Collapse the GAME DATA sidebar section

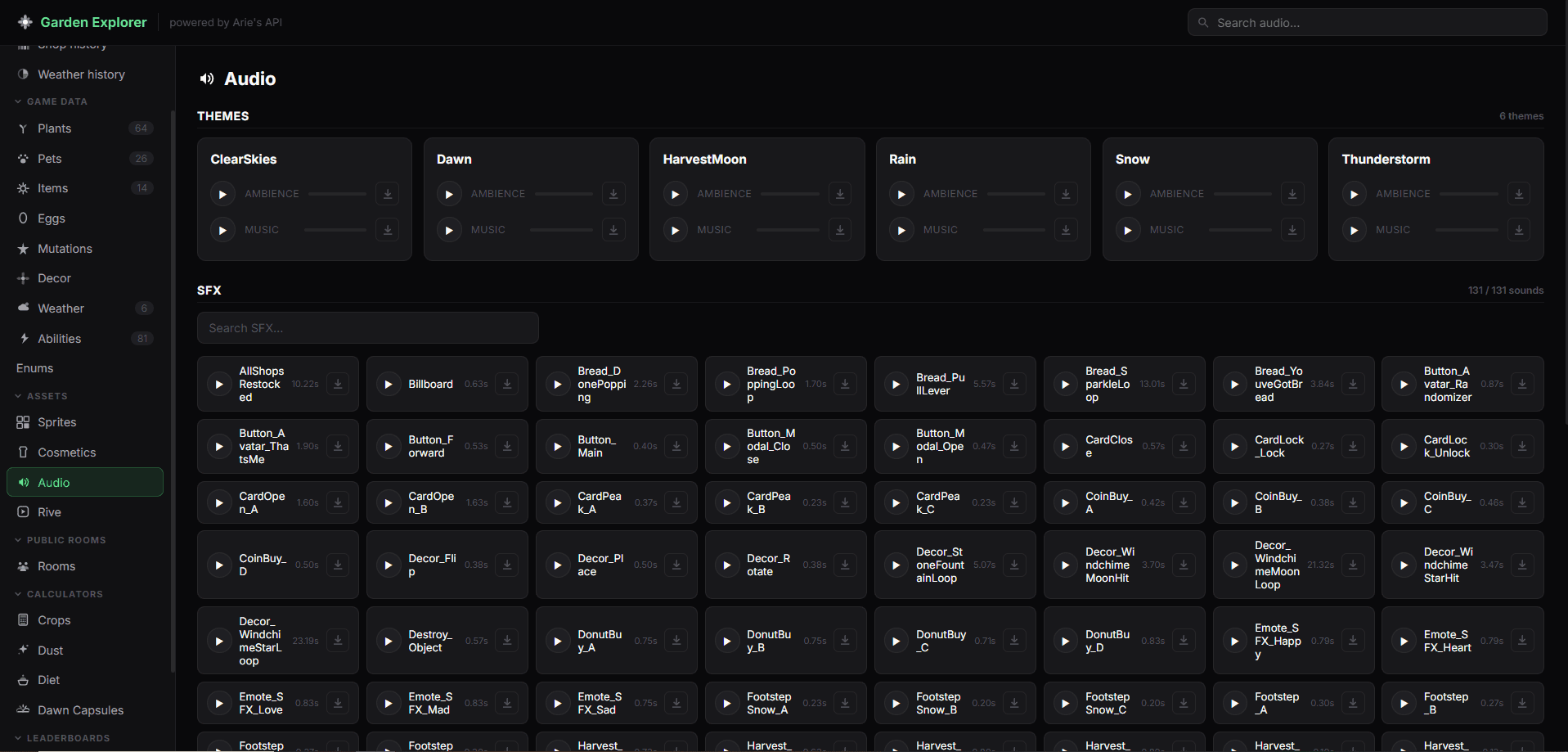click(x=51, y=101)
